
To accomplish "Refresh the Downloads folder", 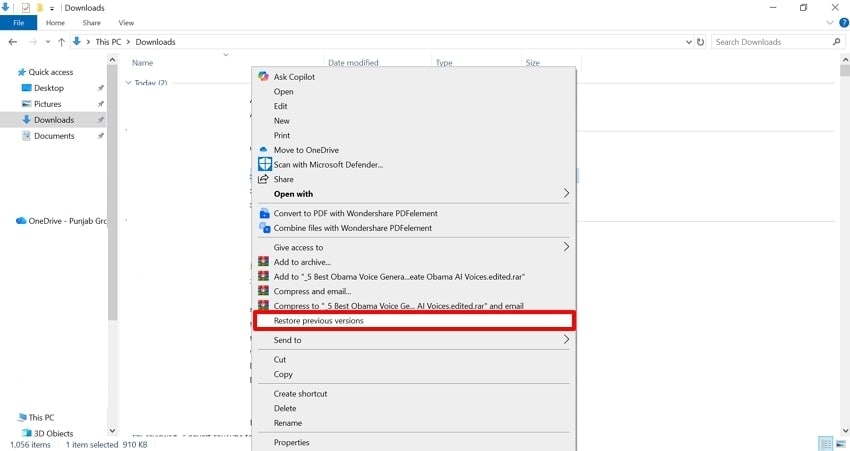I will click(700, 42).
